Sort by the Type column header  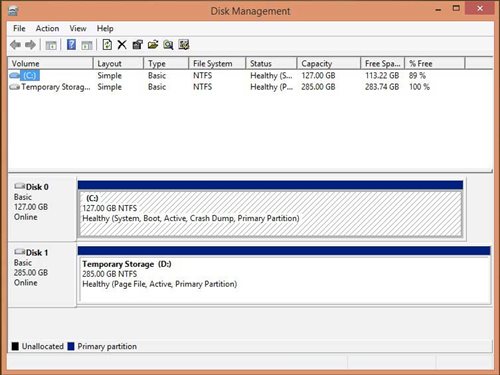click(x=166, y=63)
